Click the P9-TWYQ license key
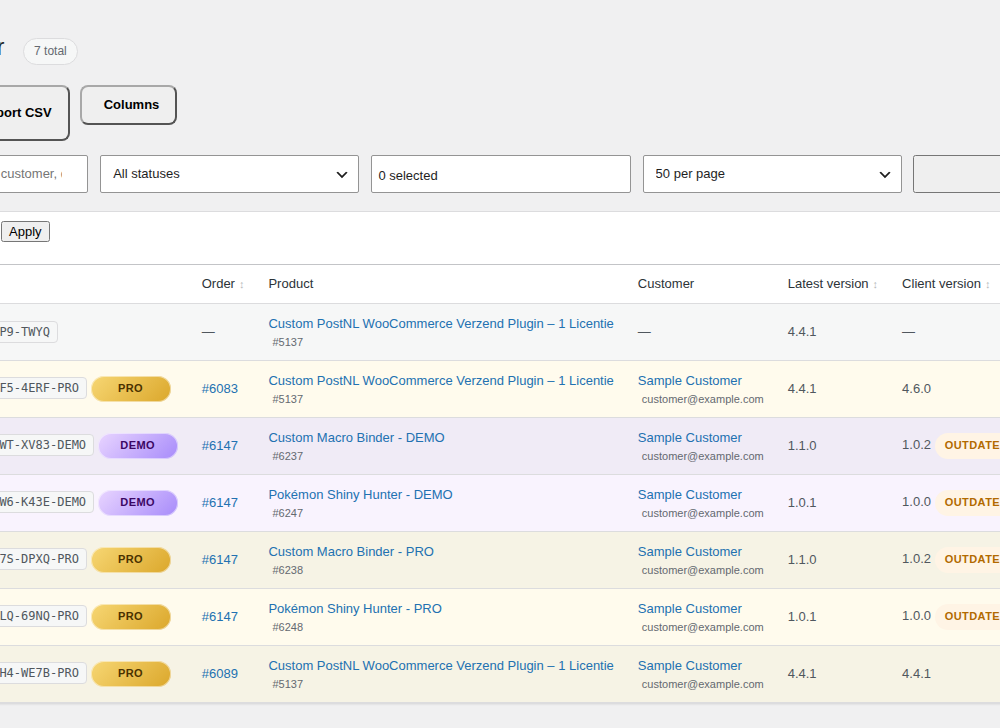1000x728 pixels. point(28,332)
